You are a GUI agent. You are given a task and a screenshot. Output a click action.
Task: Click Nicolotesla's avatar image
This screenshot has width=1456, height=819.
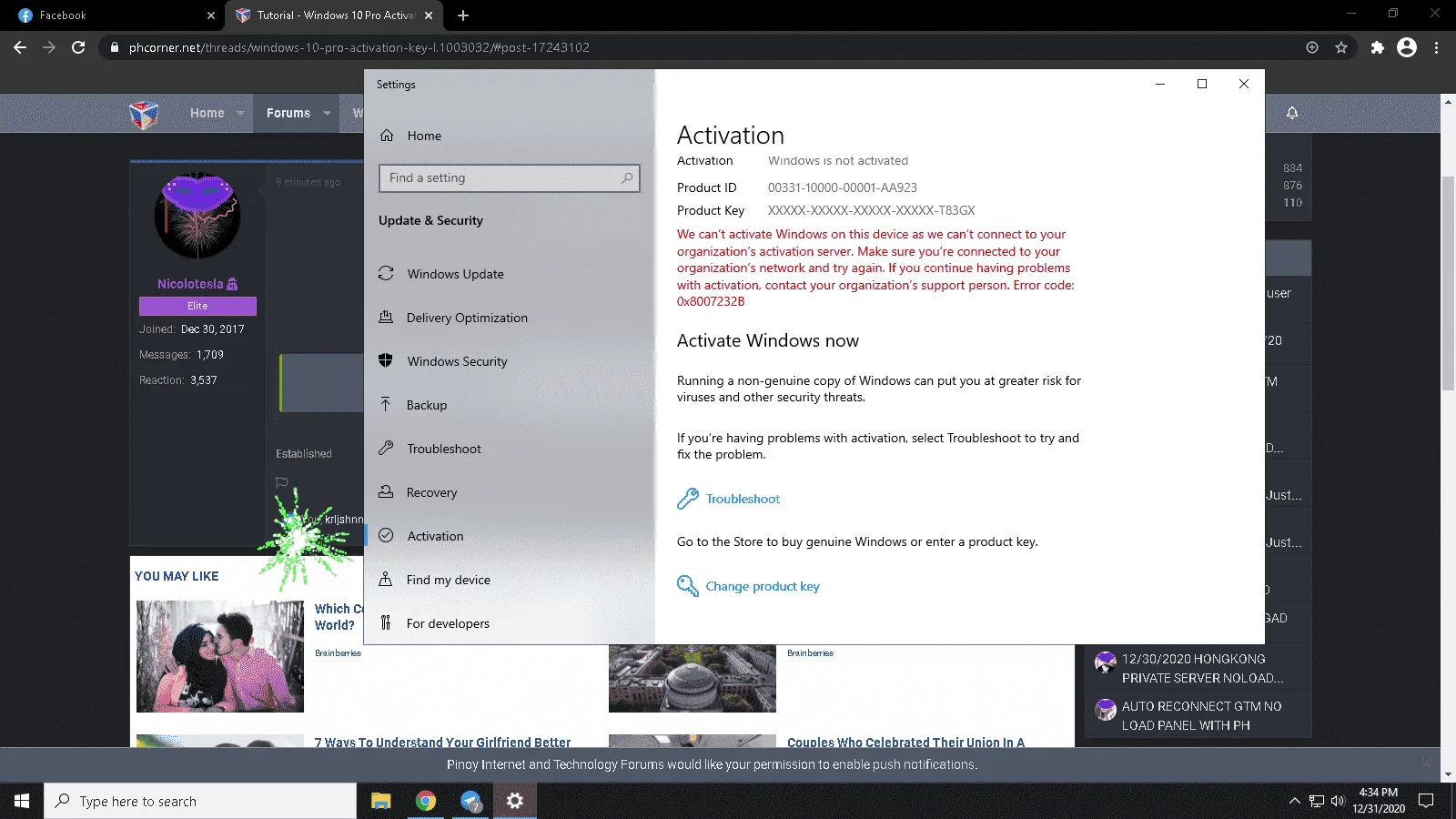(x=197, y=217)
